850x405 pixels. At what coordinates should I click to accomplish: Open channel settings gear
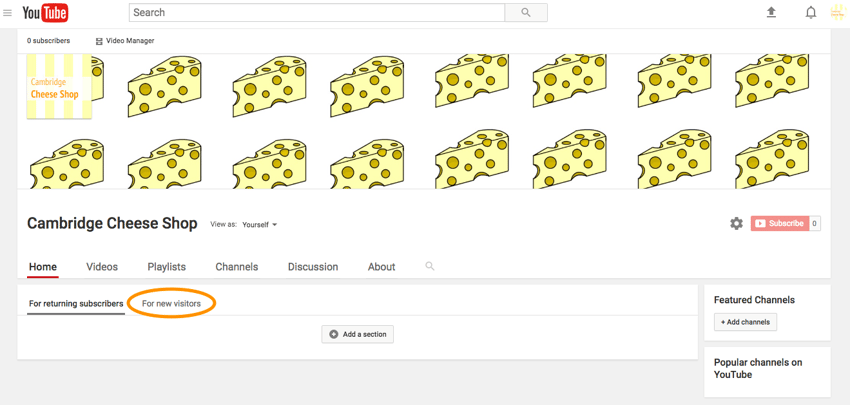pos(736,223)
